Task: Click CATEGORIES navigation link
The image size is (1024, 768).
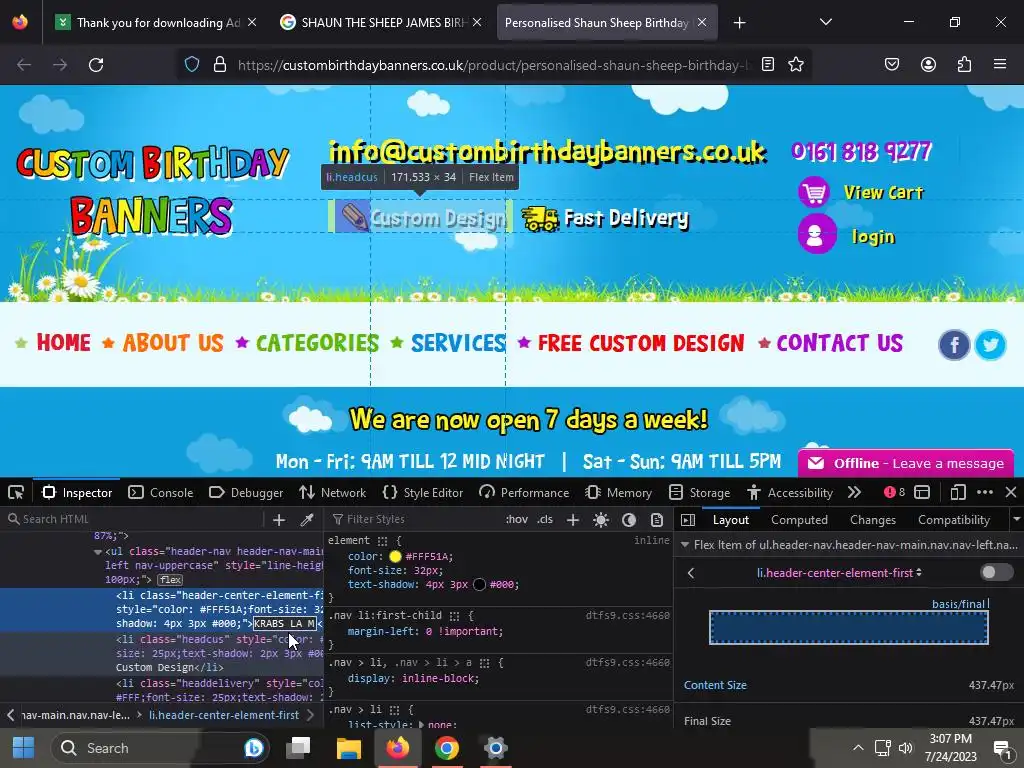Action: click(x=317, y=342)
